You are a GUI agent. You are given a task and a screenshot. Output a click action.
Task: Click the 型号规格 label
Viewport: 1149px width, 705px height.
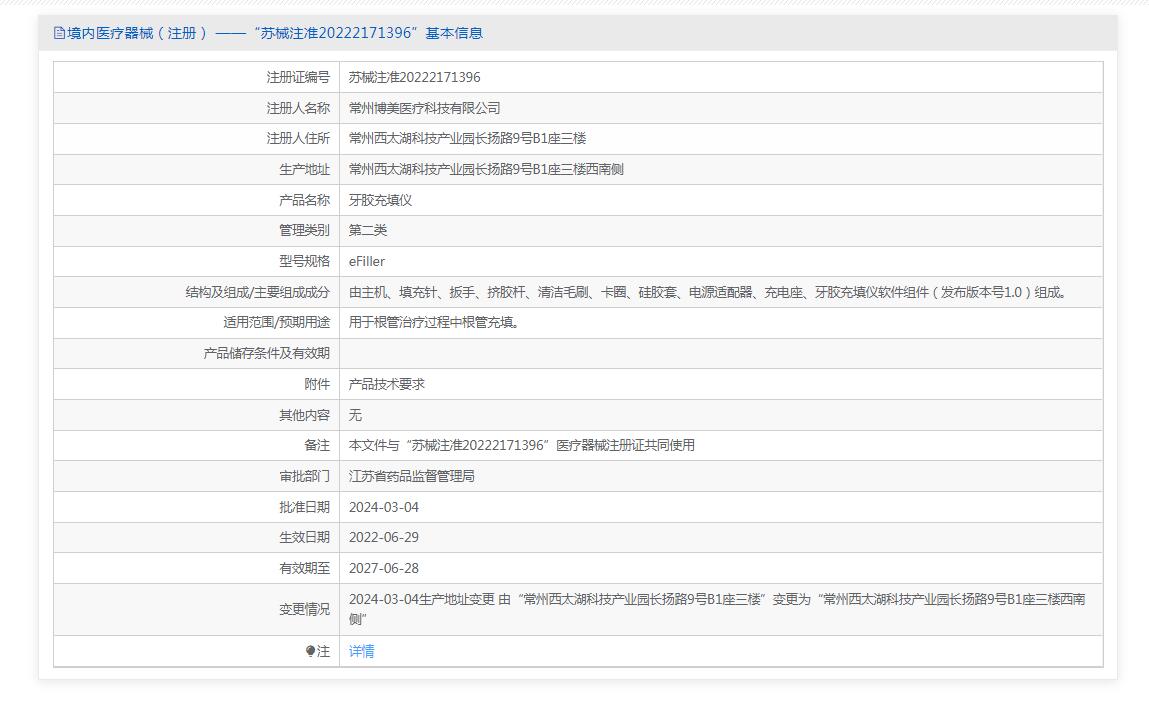[305, 261]
